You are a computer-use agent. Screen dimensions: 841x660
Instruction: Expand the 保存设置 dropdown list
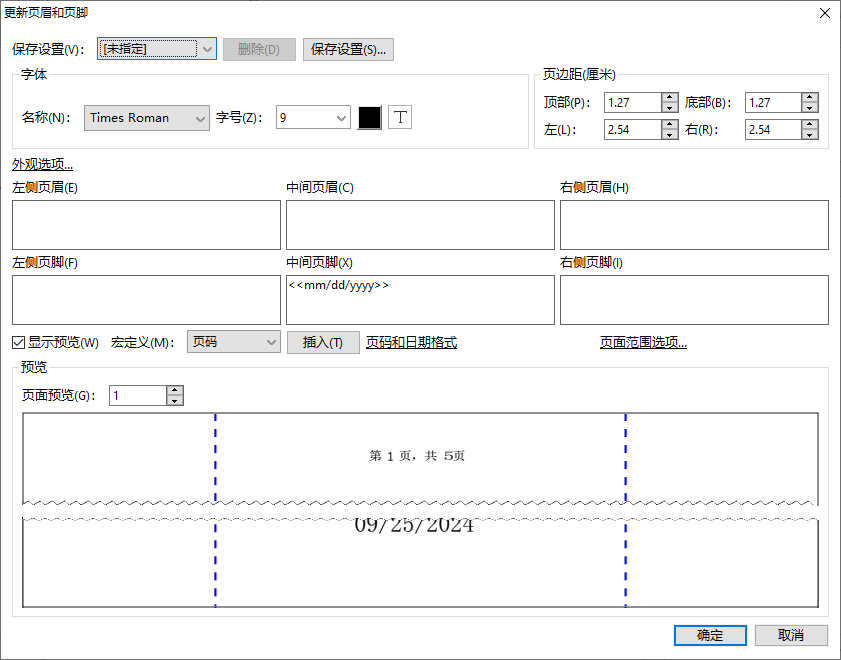coord(206,48)
